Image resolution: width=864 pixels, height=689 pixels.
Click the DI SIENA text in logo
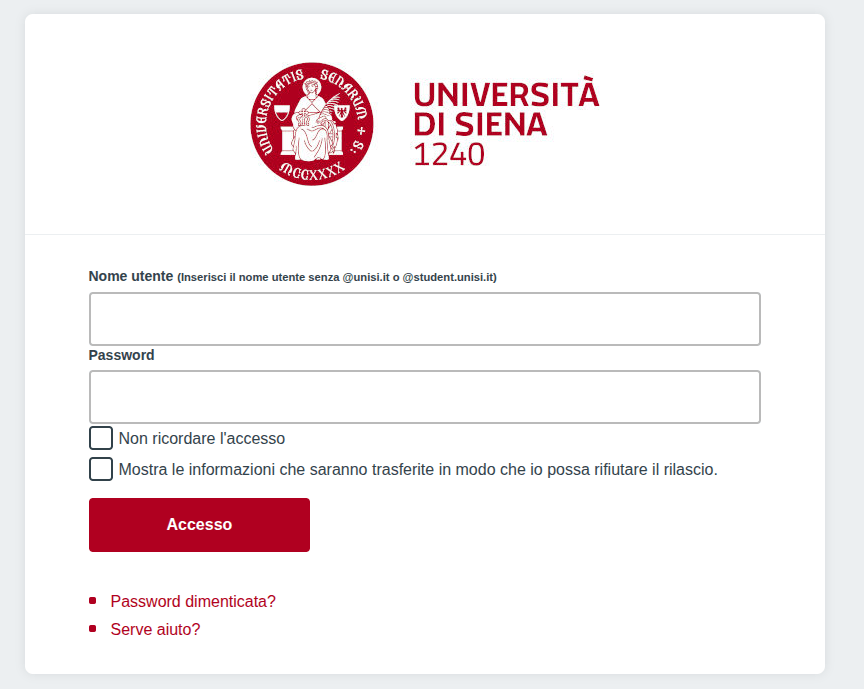click(480, 125)
